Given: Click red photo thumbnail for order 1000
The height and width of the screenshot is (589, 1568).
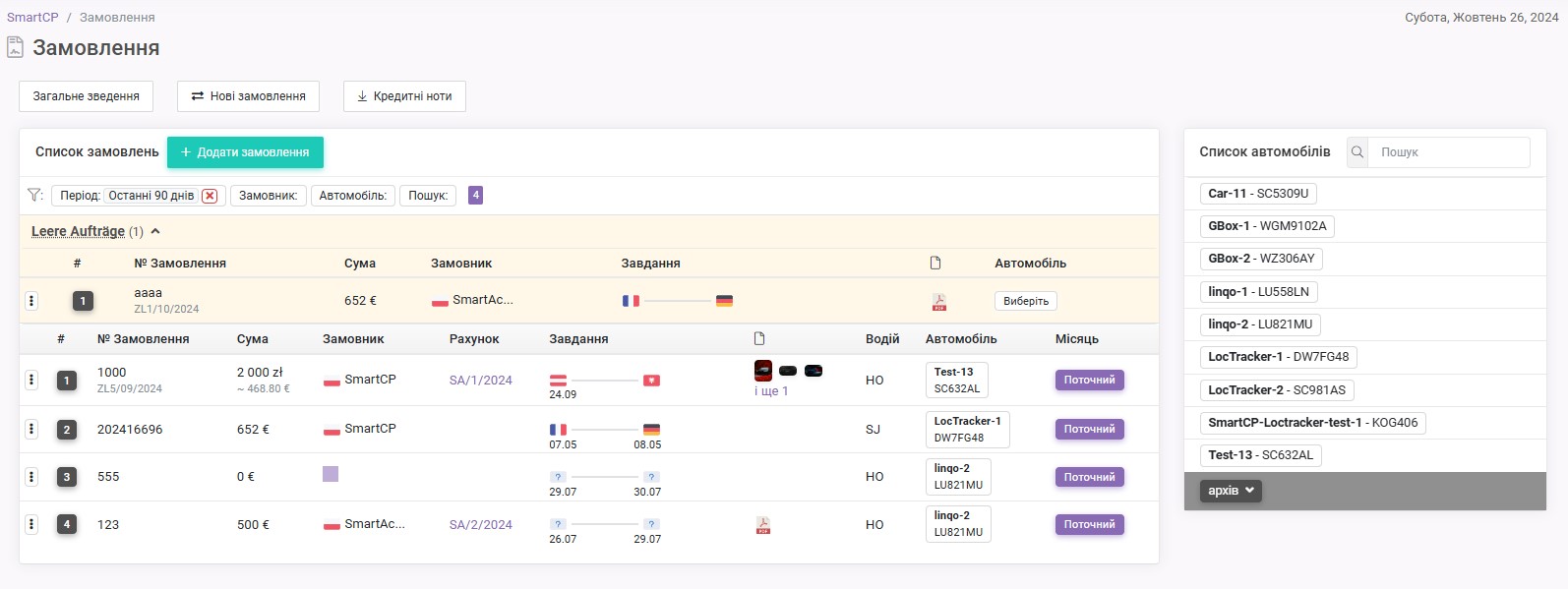Looking at the screenshot, I should [763, 371].
